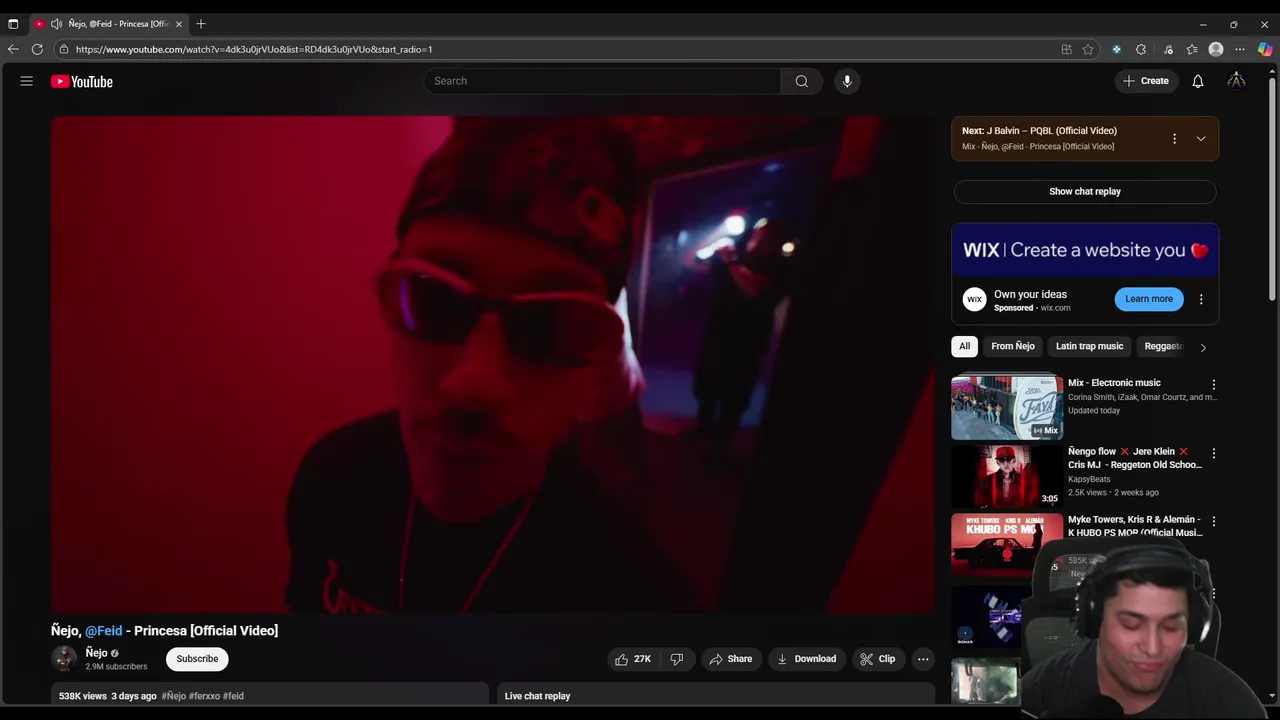Open the playlist panel three-dot menu
The width and height of the screenshot is (1280, 720).
tap(1174, 139)
